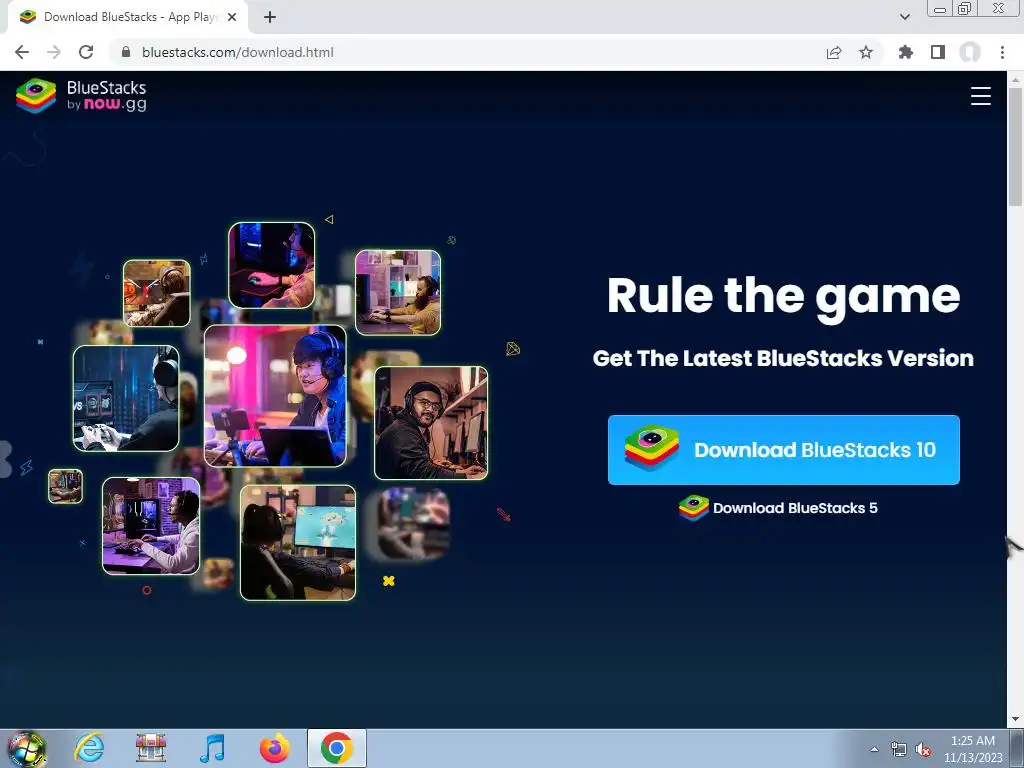Image resolution: width=1024 pixels, height=768 pixels.
Task: Open the Chrome profile avatar
Action: (x=970, y=52)
